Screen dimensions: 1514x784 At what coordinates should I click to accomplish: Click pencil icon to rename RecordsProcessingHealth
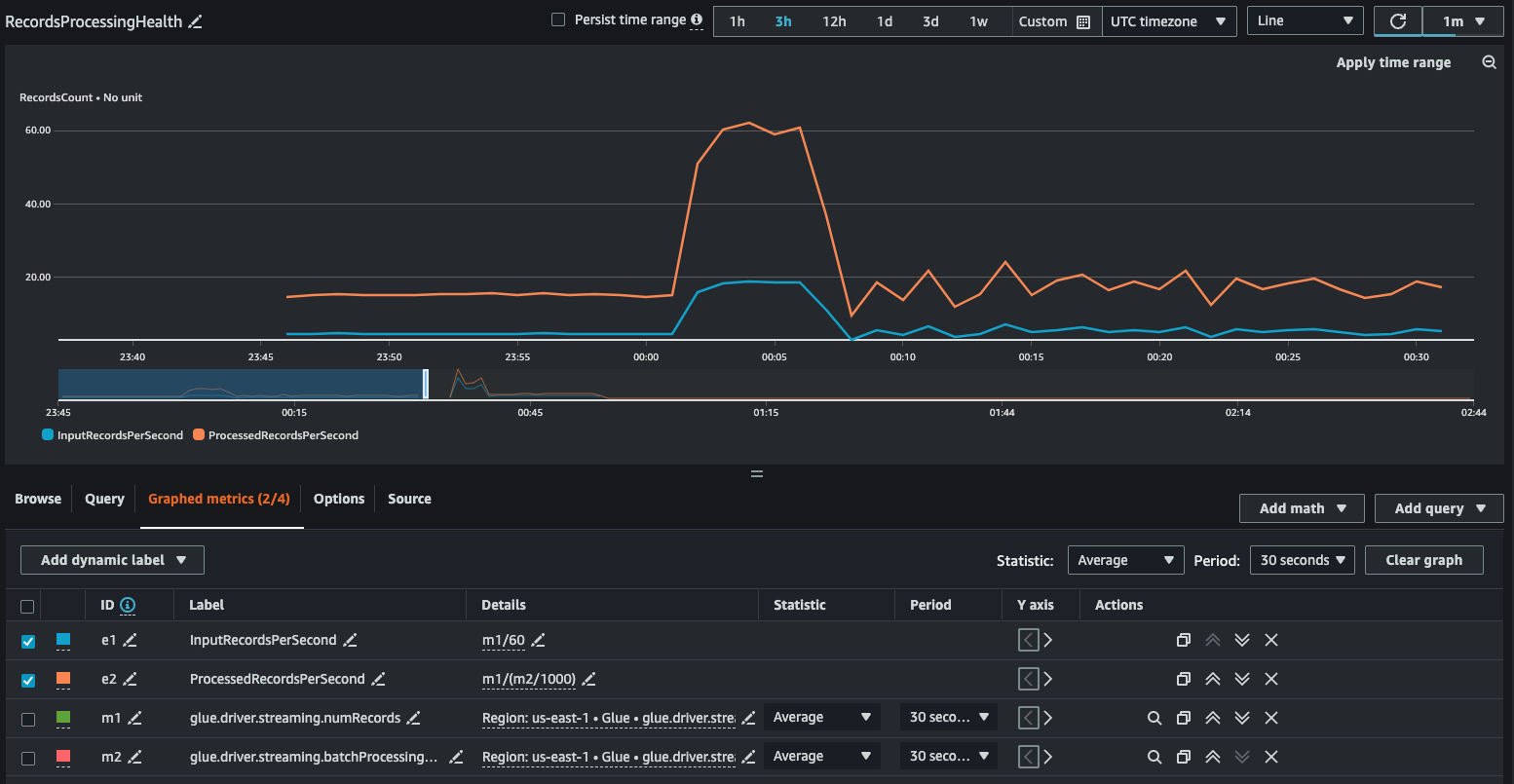196,21
